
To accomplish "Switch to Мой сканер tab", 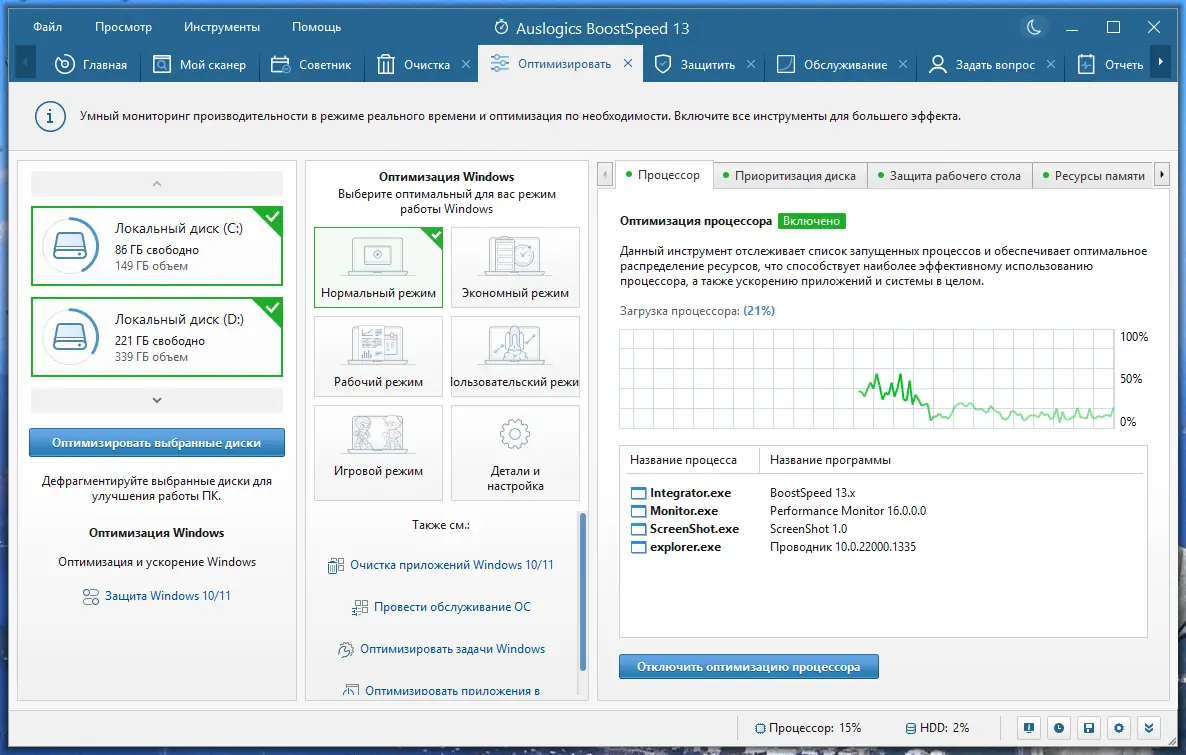I will pyautogui.click(x=200, y=64).
